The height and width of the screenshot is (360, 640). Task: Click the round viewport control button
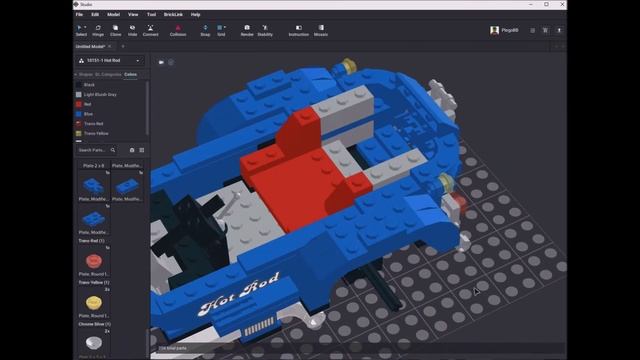click(x=171, y=62)
